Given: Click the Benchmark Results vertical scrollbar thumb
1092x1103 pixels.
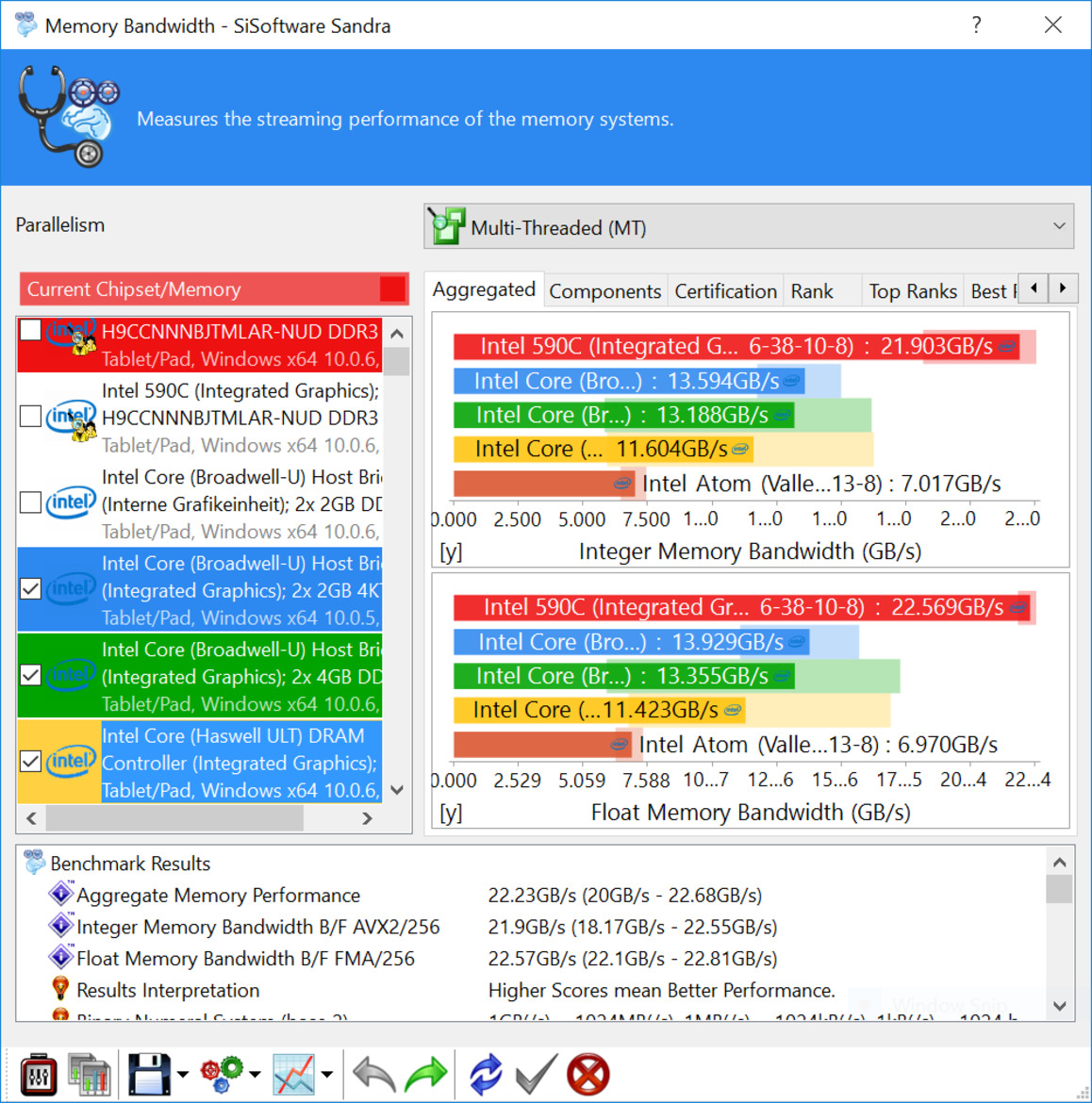Looking at the screenshot, I should tap(1059, 888).
